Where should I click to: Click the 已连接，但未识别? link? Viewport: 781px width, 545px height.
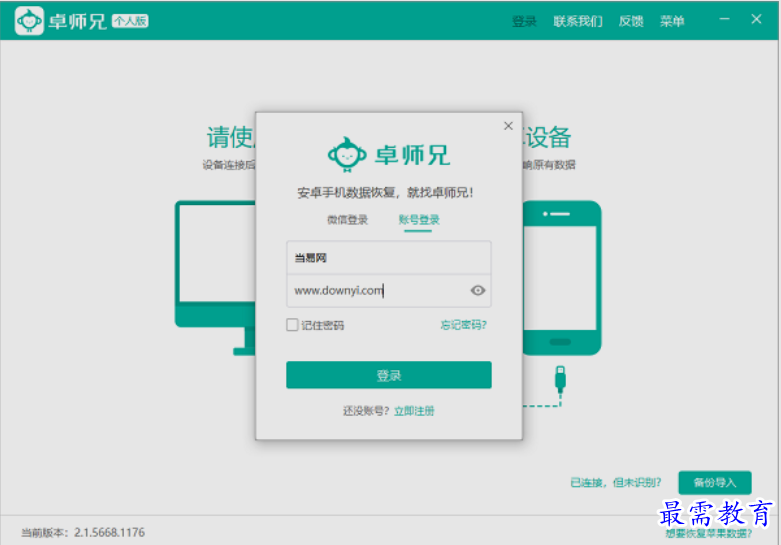616,482
